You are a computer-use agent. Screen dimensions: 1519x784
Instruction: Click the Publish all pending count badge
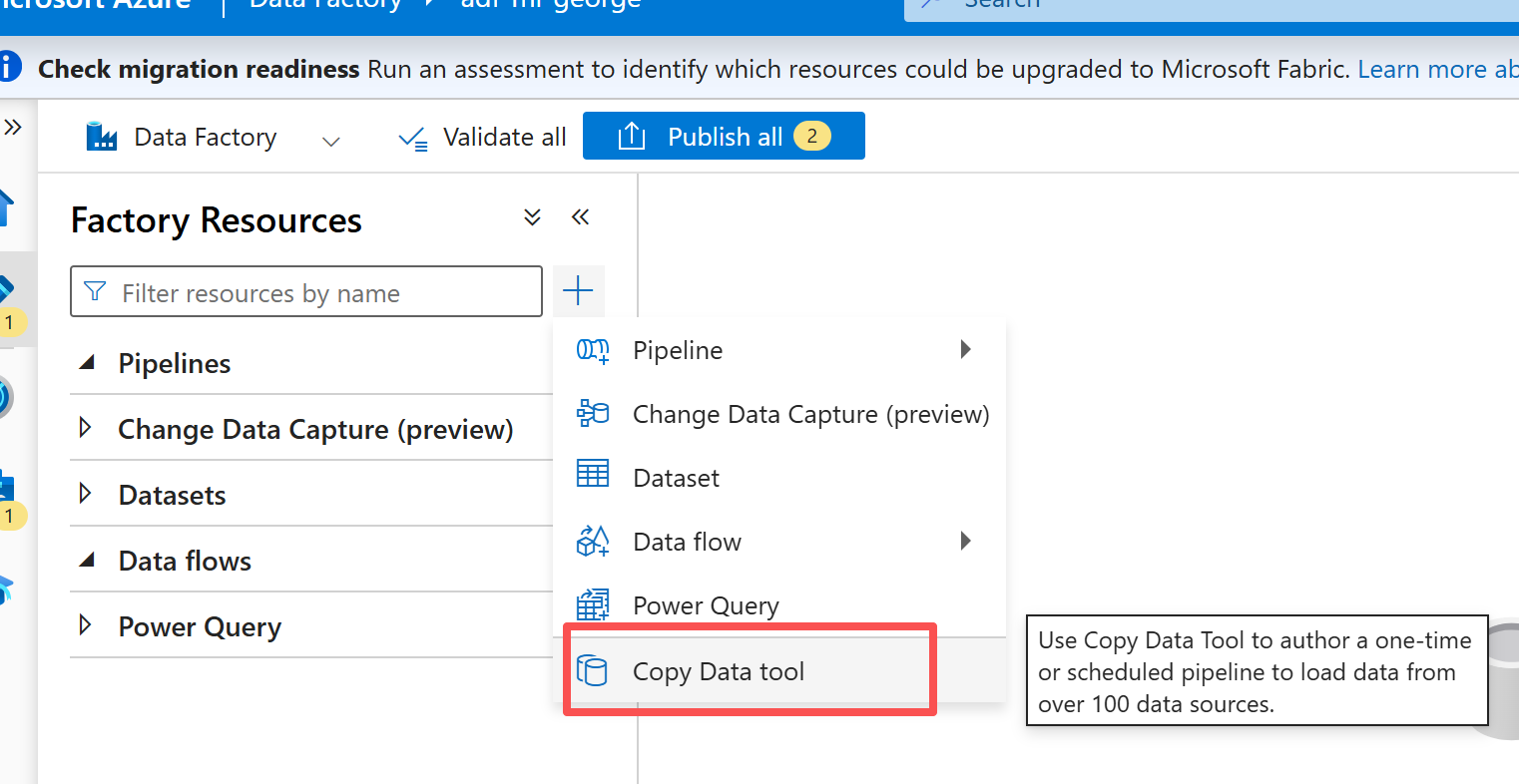812,136
